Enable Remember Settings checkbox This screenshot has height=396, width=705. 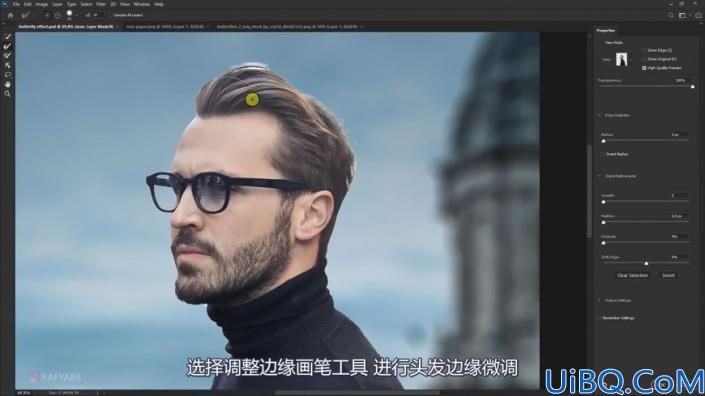pyautogui.click(x=599, y=318)
